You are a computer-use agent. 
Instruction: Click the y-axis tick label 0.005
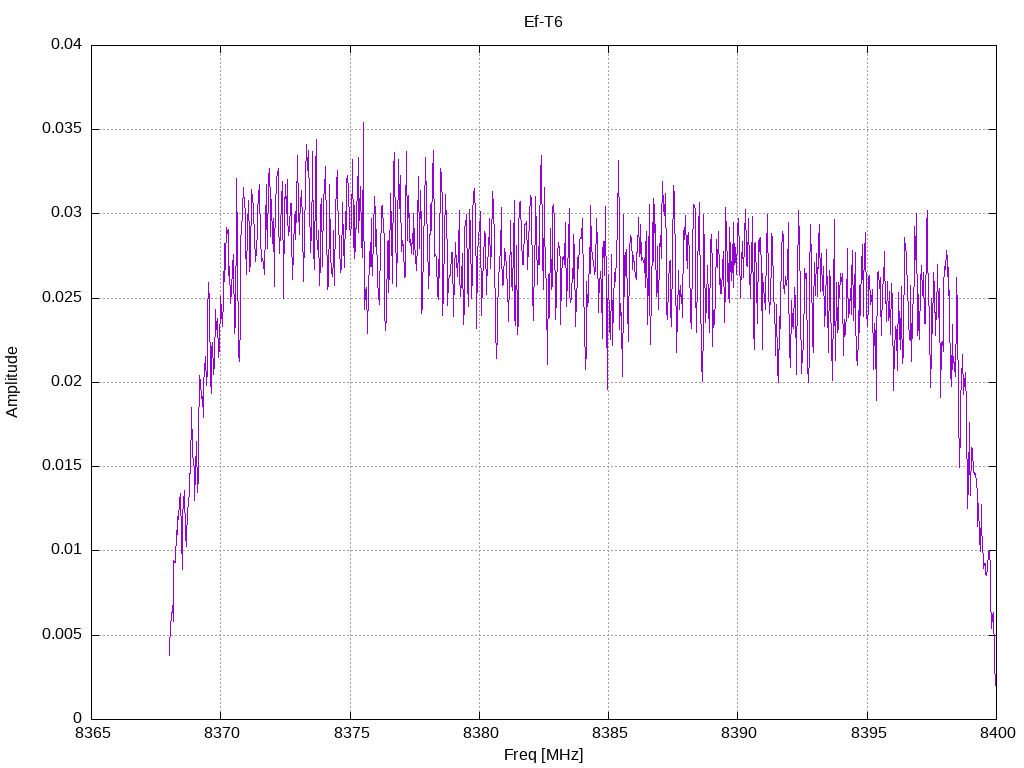62,635
